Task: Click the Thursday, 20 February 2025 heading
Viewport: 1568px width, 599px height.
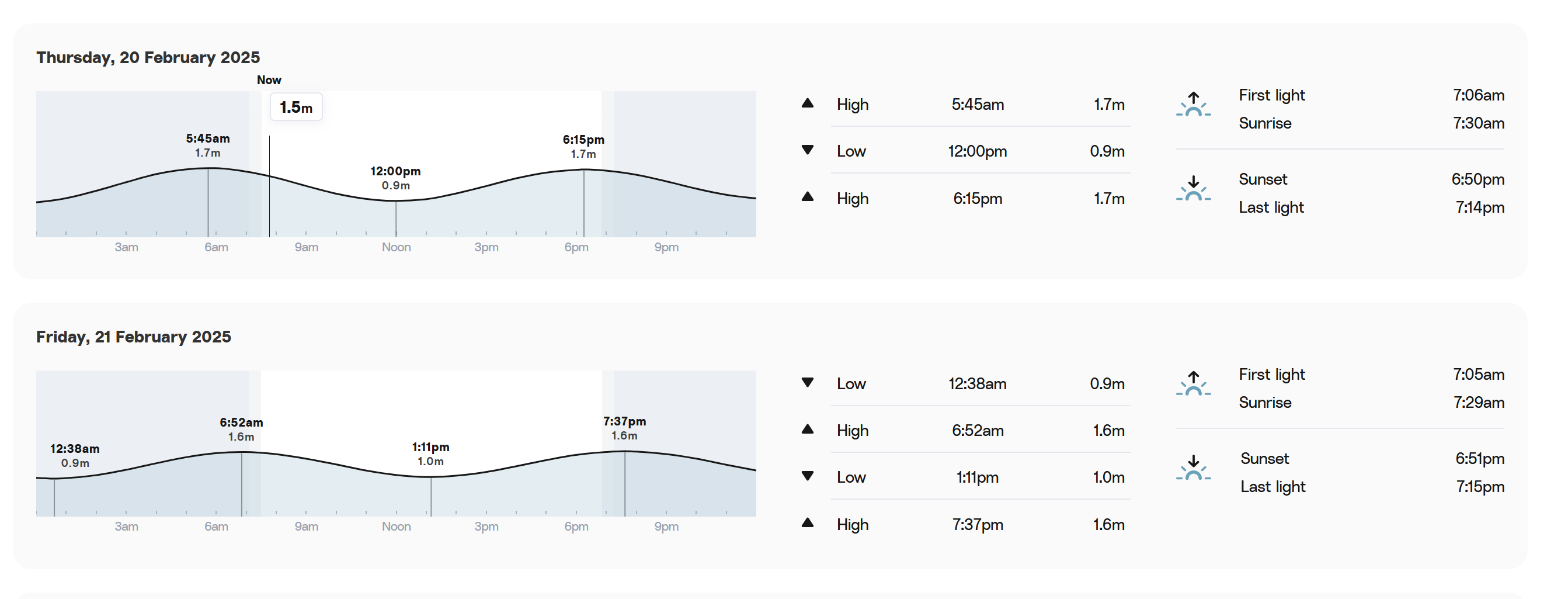Action: [x=148, y=57]
